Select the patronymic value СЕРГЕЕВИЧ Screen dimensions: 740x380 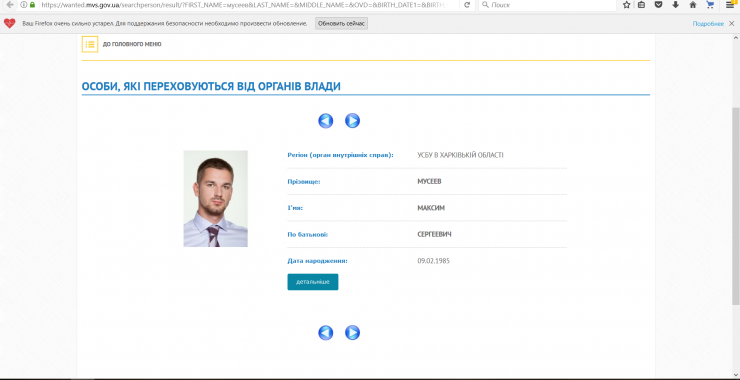(435, 234)
